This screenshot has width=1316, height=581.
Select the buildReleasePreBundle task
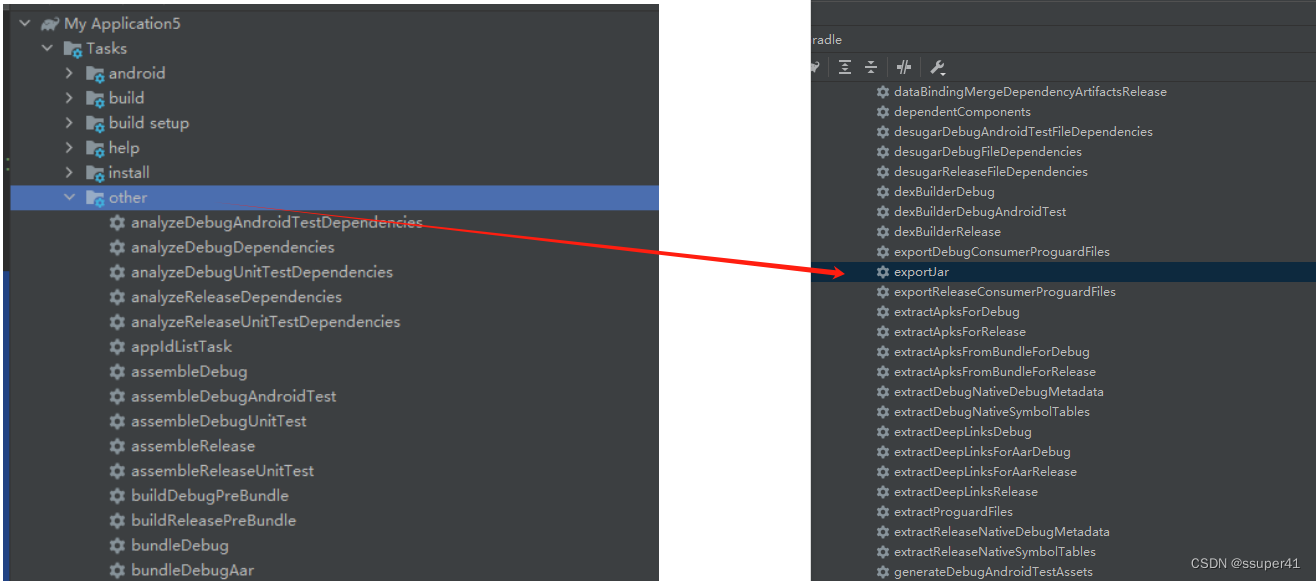pos(213,521)
